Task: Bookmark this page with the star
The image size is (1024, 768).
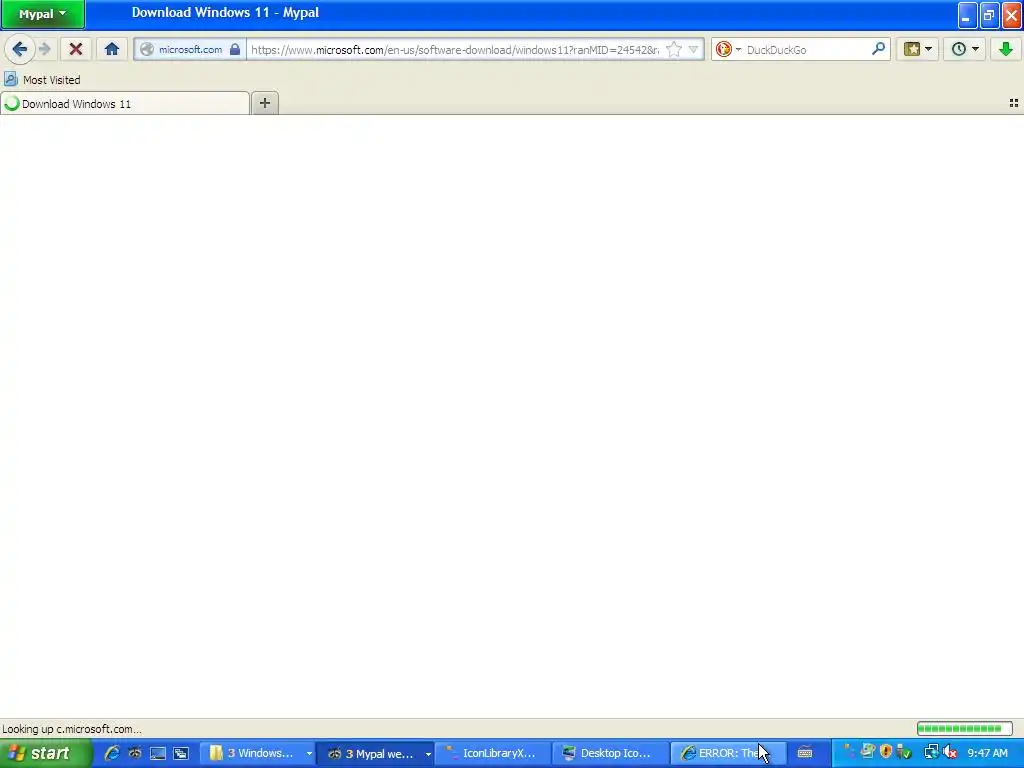Action: 675,50
